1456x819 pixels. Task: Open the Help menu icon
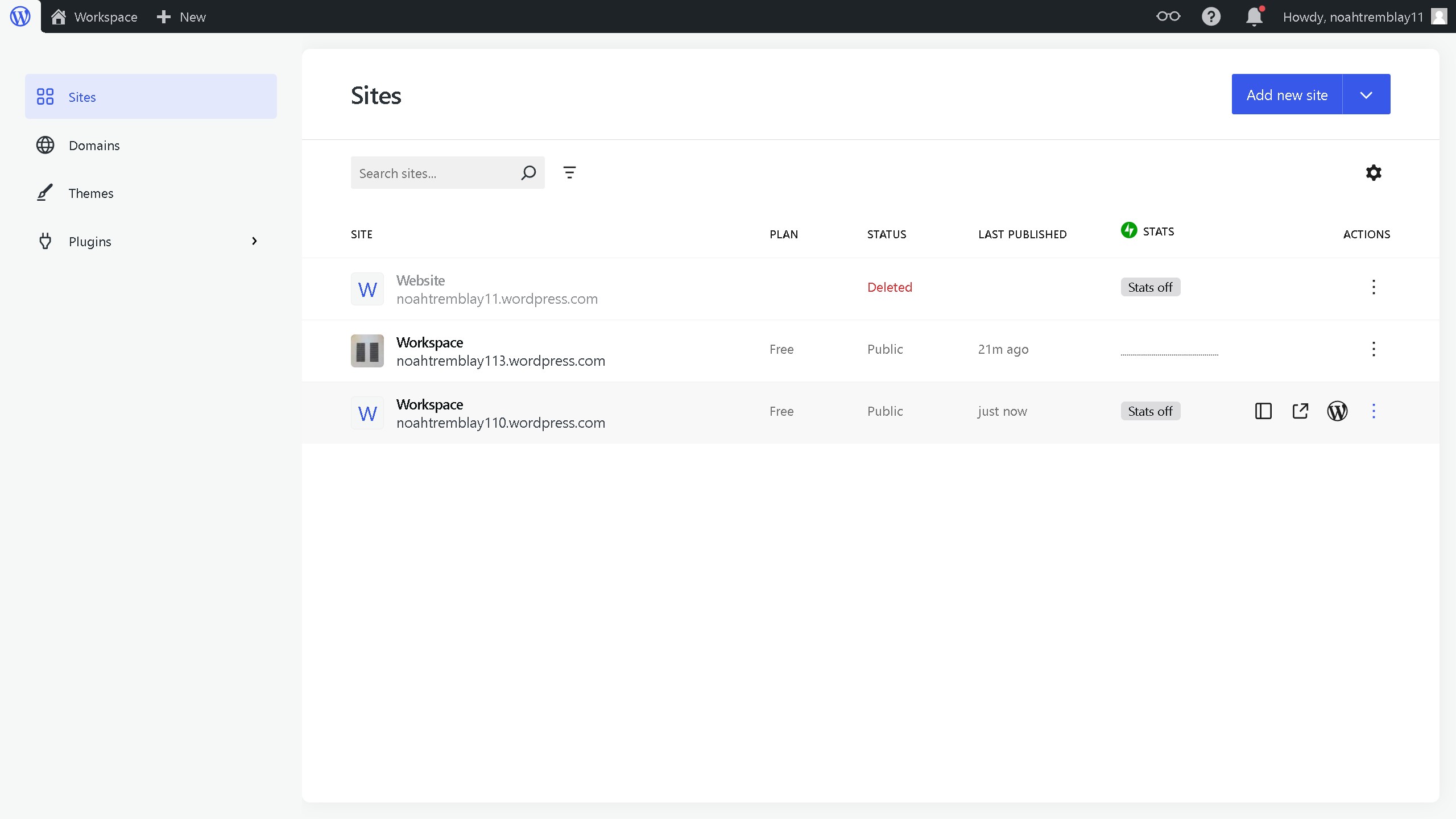[1211, 16]
